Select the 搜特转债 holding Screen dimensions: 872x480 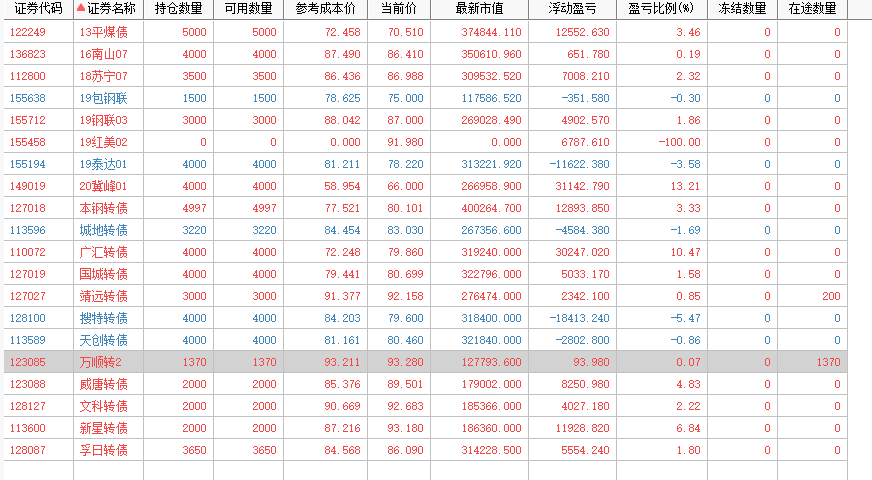point(103,318)
